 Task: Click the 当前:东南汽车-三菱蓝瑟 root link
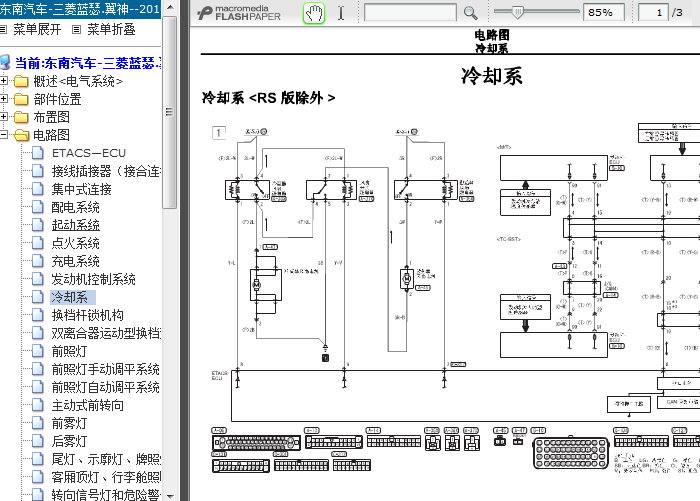tap(88, 63)
